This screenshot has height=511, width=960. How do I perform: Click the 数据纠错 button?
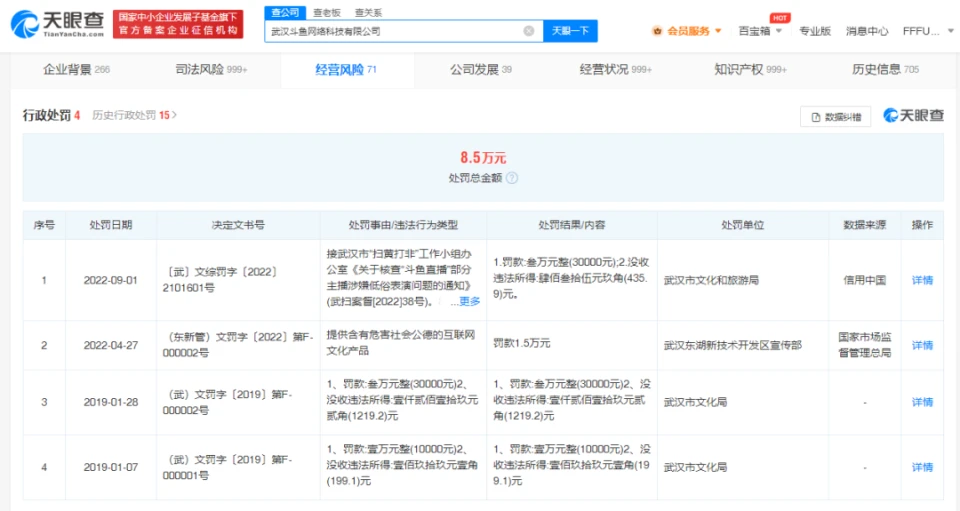pos(836,117)
